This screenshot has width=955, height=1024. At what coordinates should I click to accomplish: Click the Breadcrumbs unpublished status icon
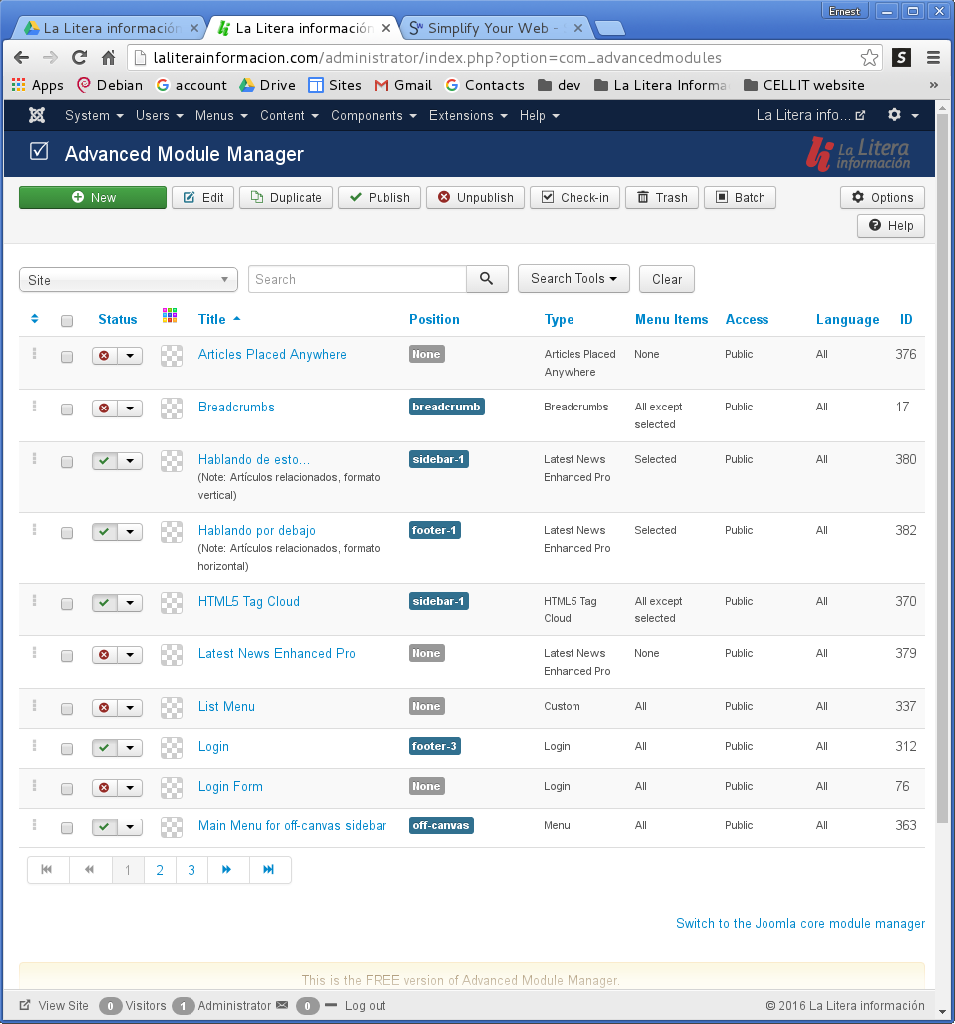tap(104, 408)
